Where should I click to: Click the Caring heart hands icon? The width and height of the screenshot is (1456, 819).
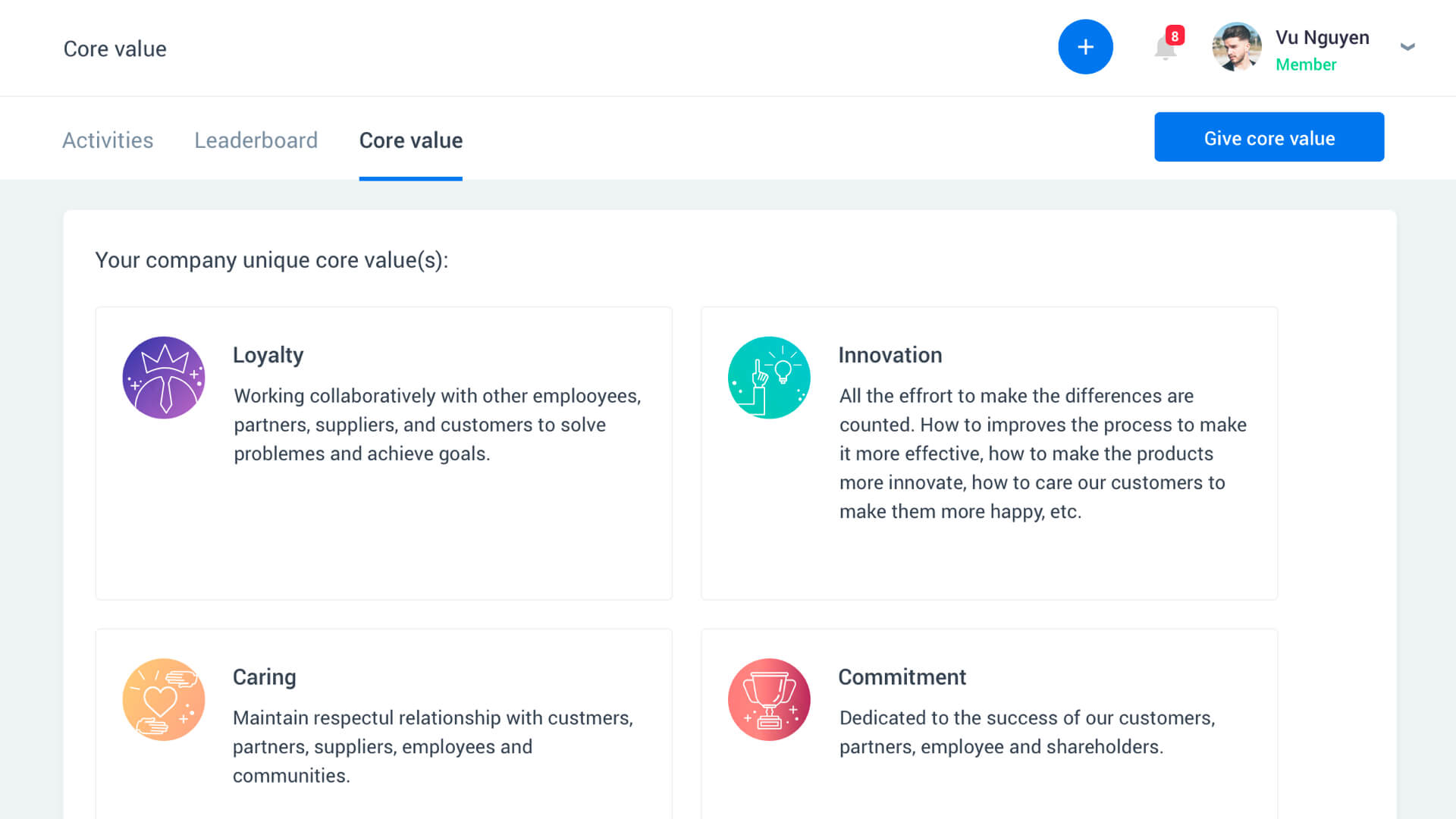click(164, 699)
